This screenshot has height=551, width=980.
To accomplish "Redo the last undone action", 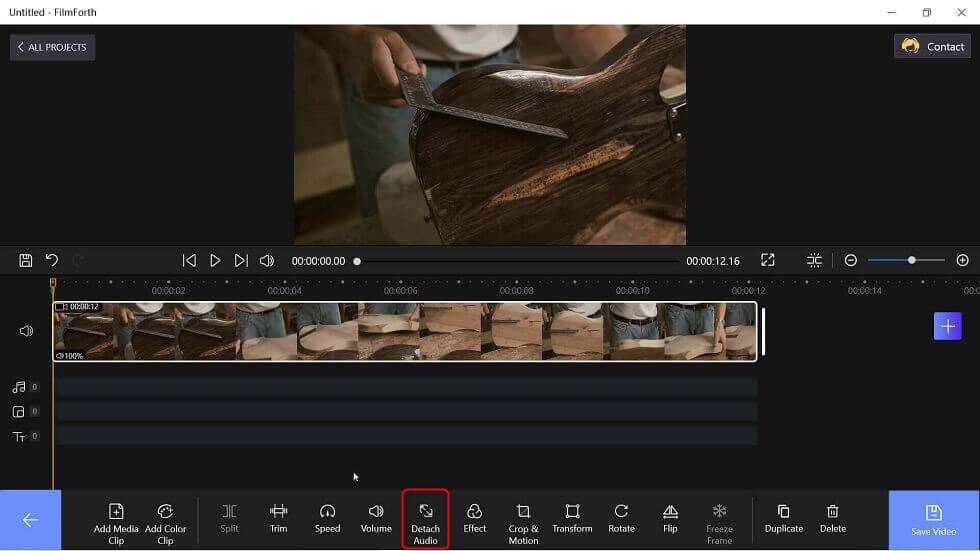I will pos(78,261).
